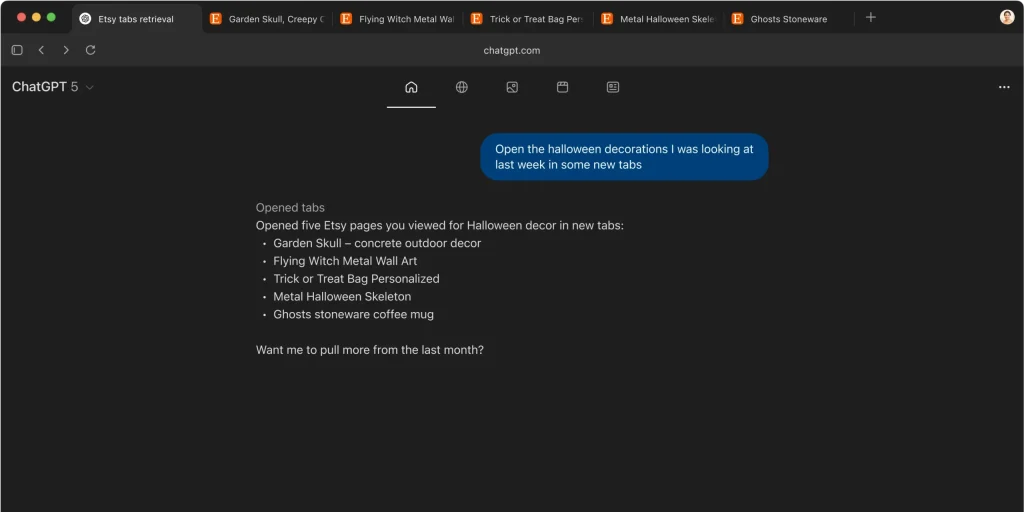Go back with the back arrow

(41, 50)
